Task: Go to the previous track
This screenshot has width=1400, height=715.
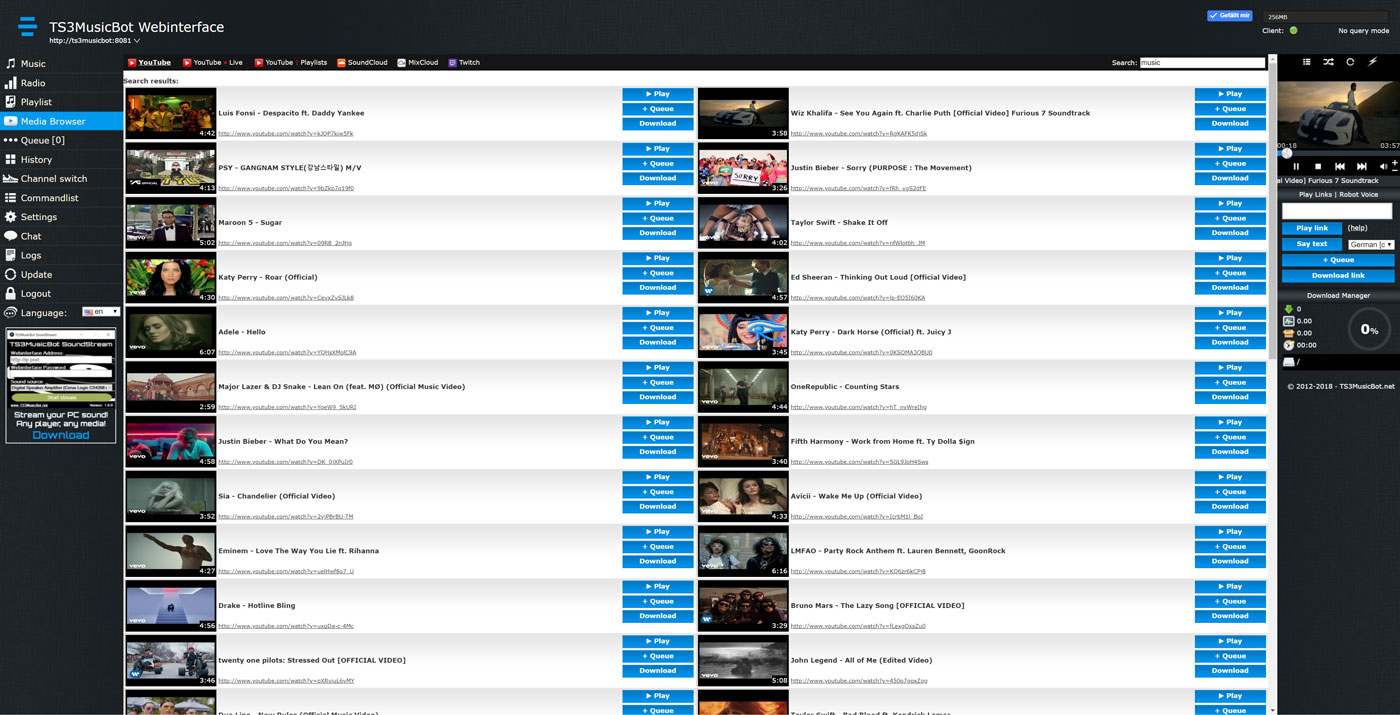Action: coord(1339,167)
